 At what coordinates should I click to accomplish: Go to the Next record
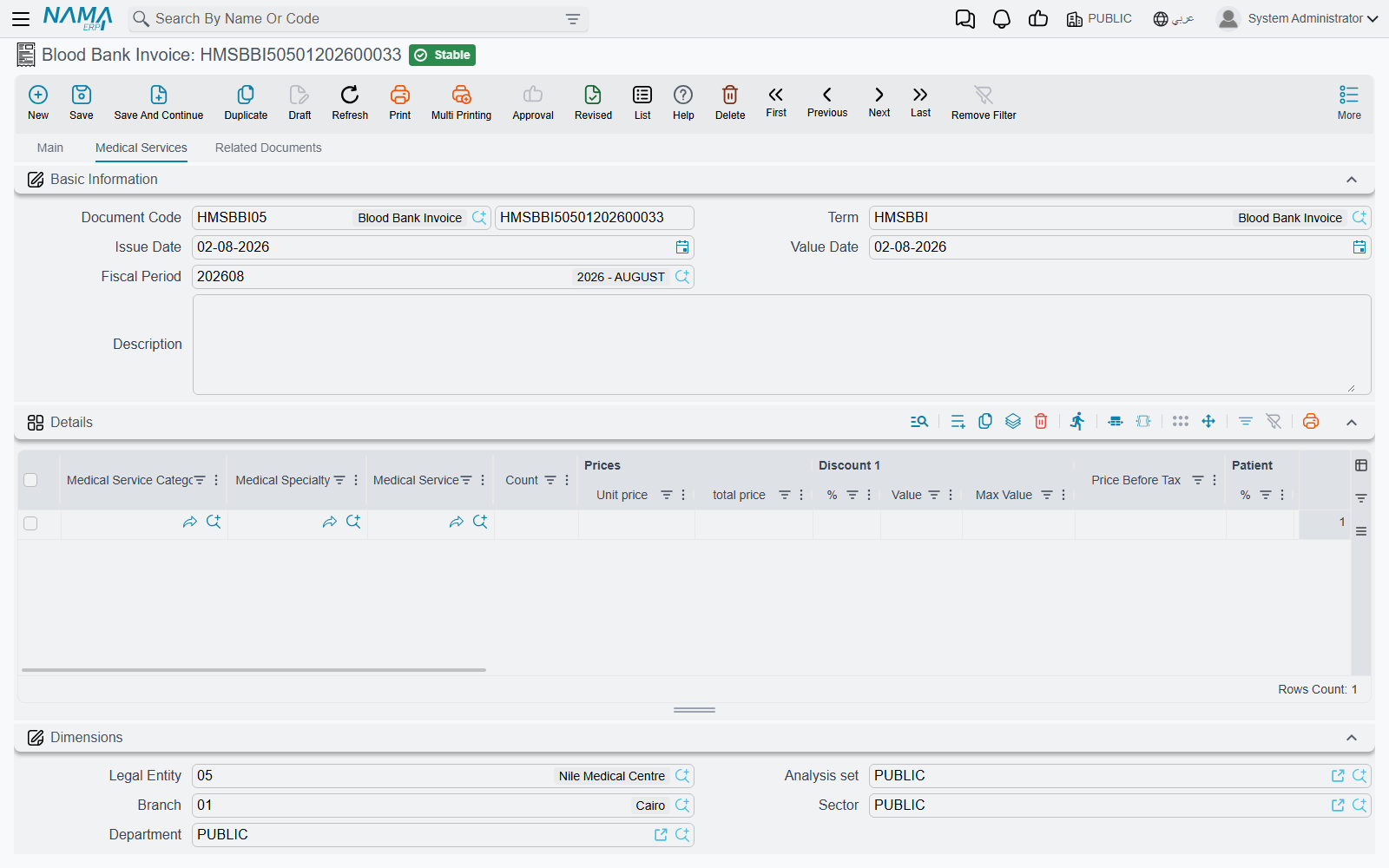pyautogui.click(x=879, y=102)
